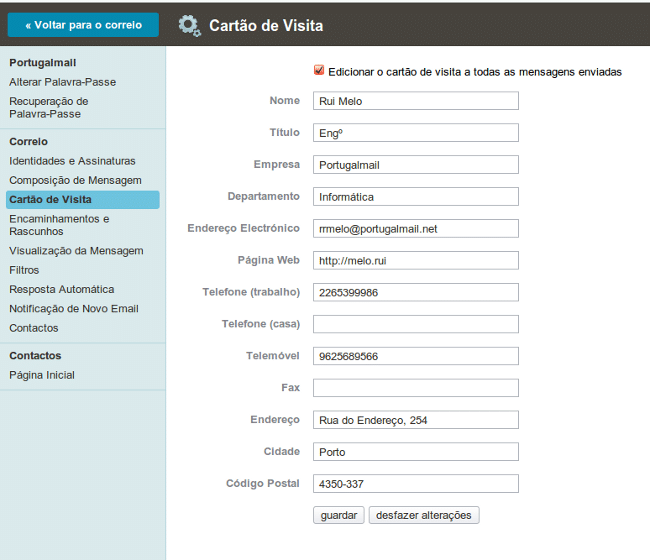This screenshot has height=560, width=650.
Task: Select Filtros in the sidebar
Action: point(24,270)
